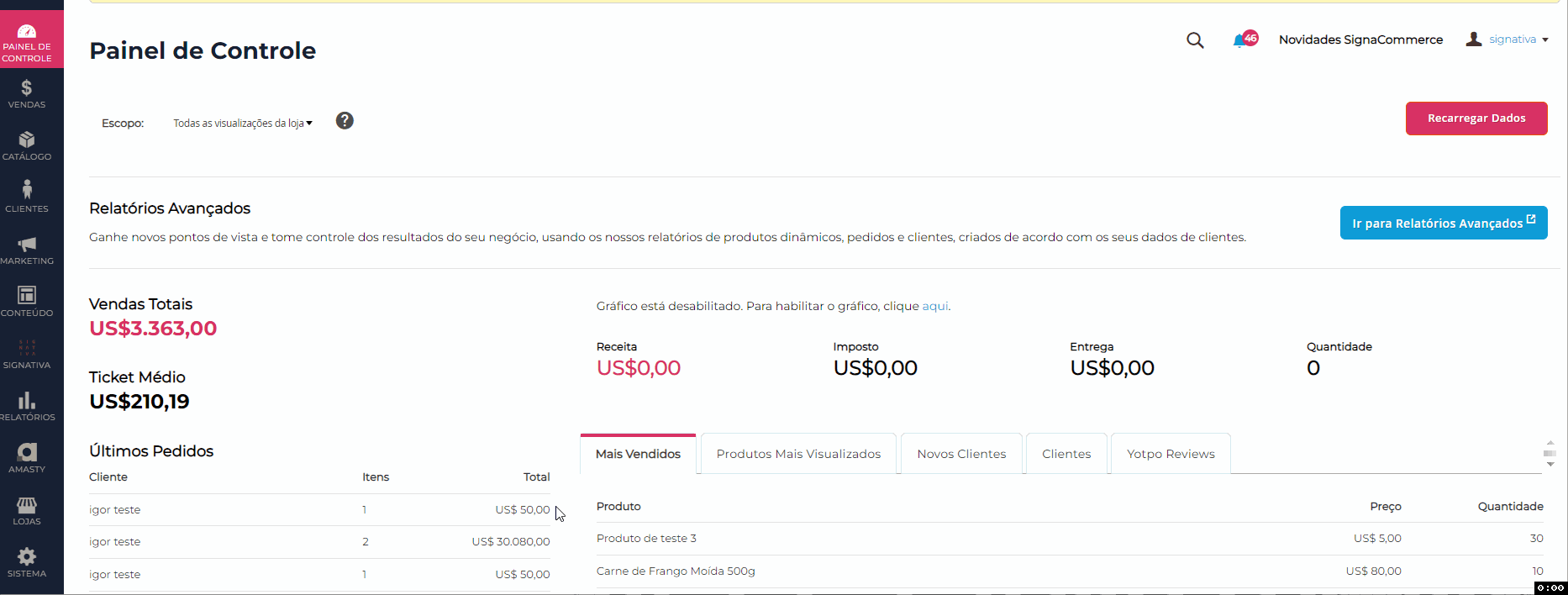Click the search magnifier icon
This screenshot has width=1568, height=595.
pyautogui.click(x=1195, y=40)
